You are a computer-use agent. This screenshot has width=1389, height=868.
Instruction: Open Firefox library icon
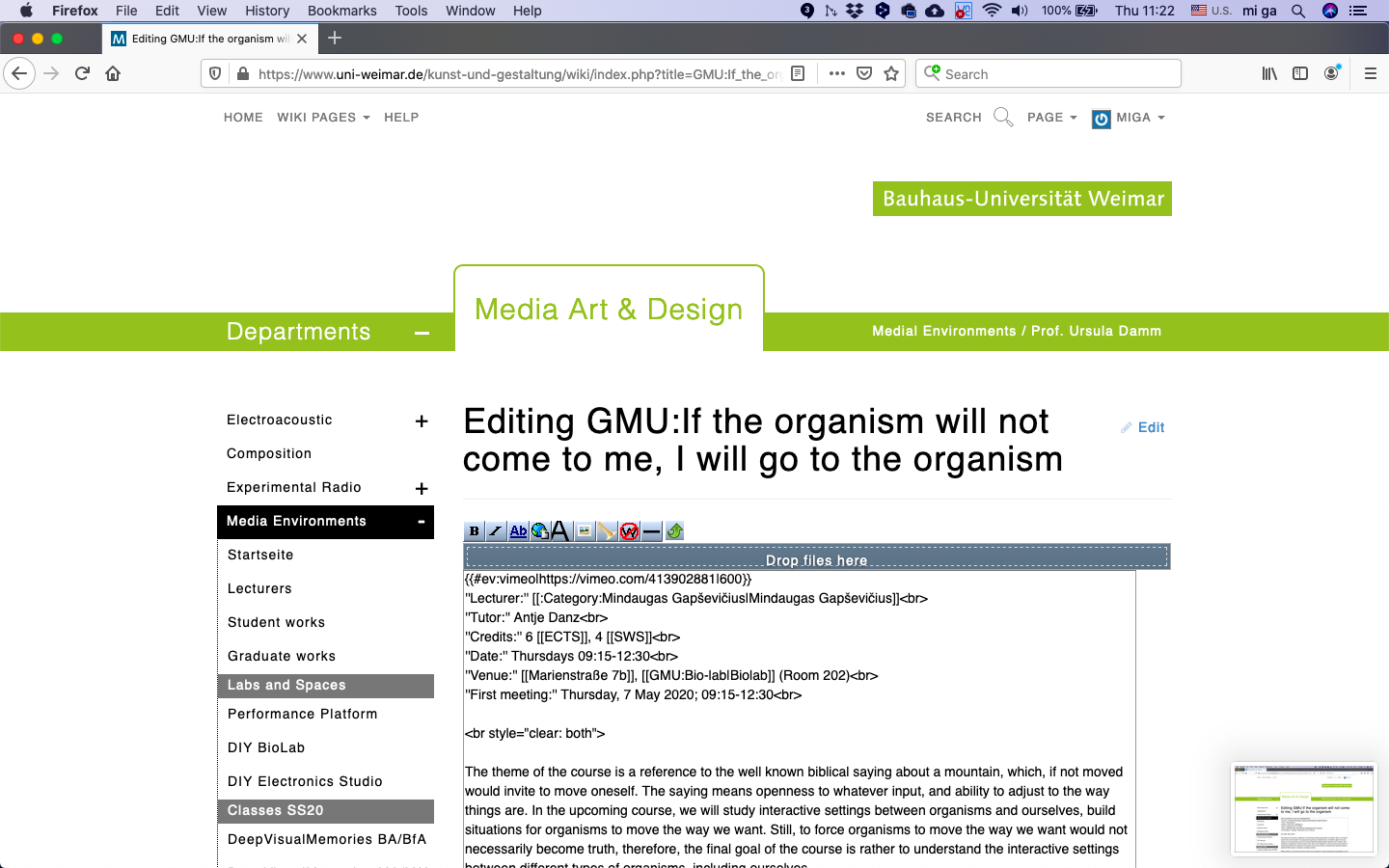click(x=1269, y=73)
